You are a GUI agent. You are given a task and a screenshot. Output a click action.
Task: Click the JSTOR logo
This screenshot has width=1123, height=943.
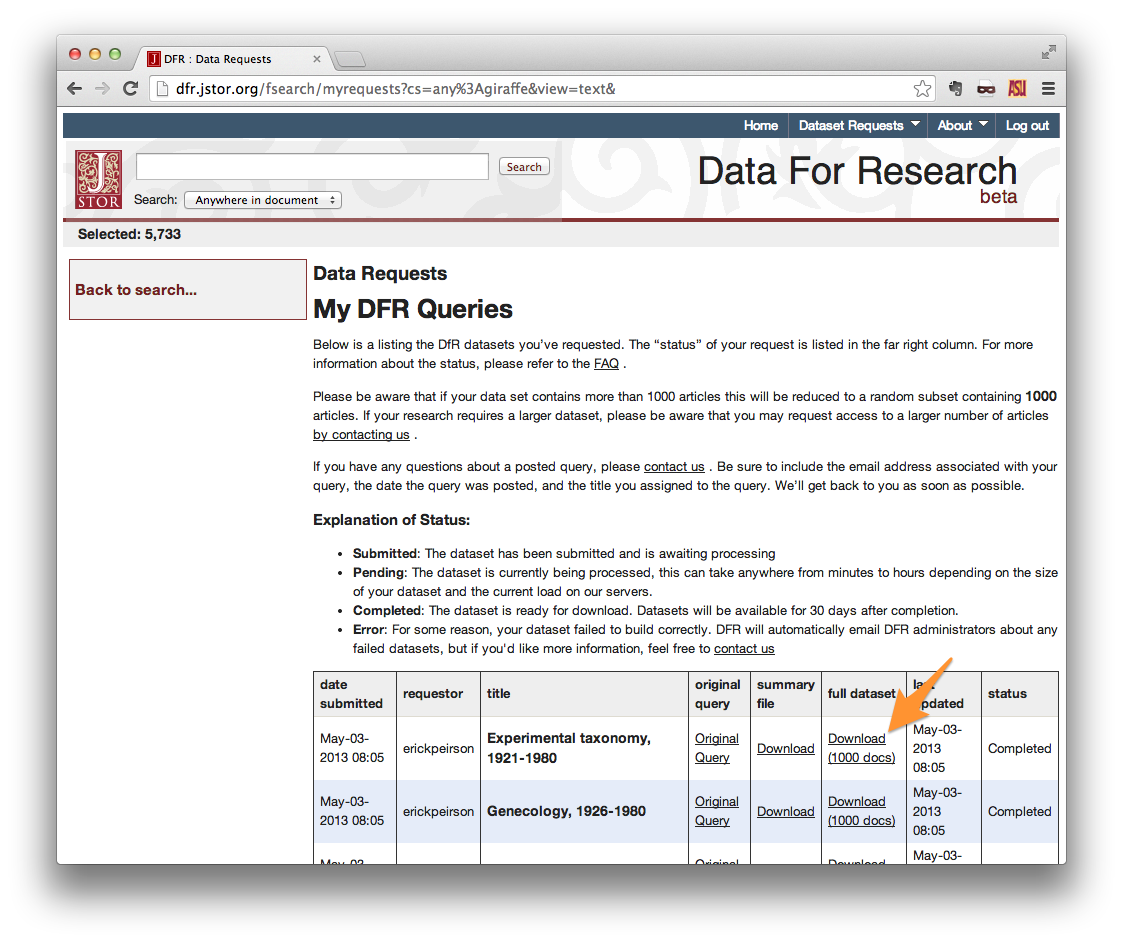click(98, 179)
